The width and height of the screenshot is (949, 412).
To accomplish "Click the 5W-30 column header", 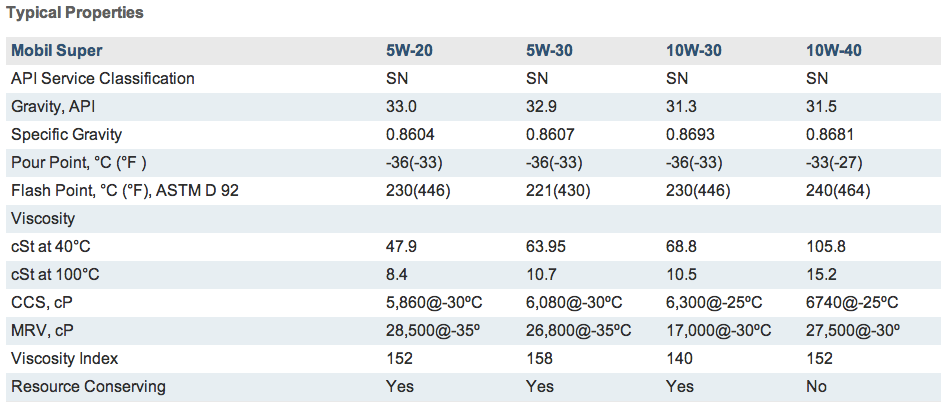I will tap(550, 51).
